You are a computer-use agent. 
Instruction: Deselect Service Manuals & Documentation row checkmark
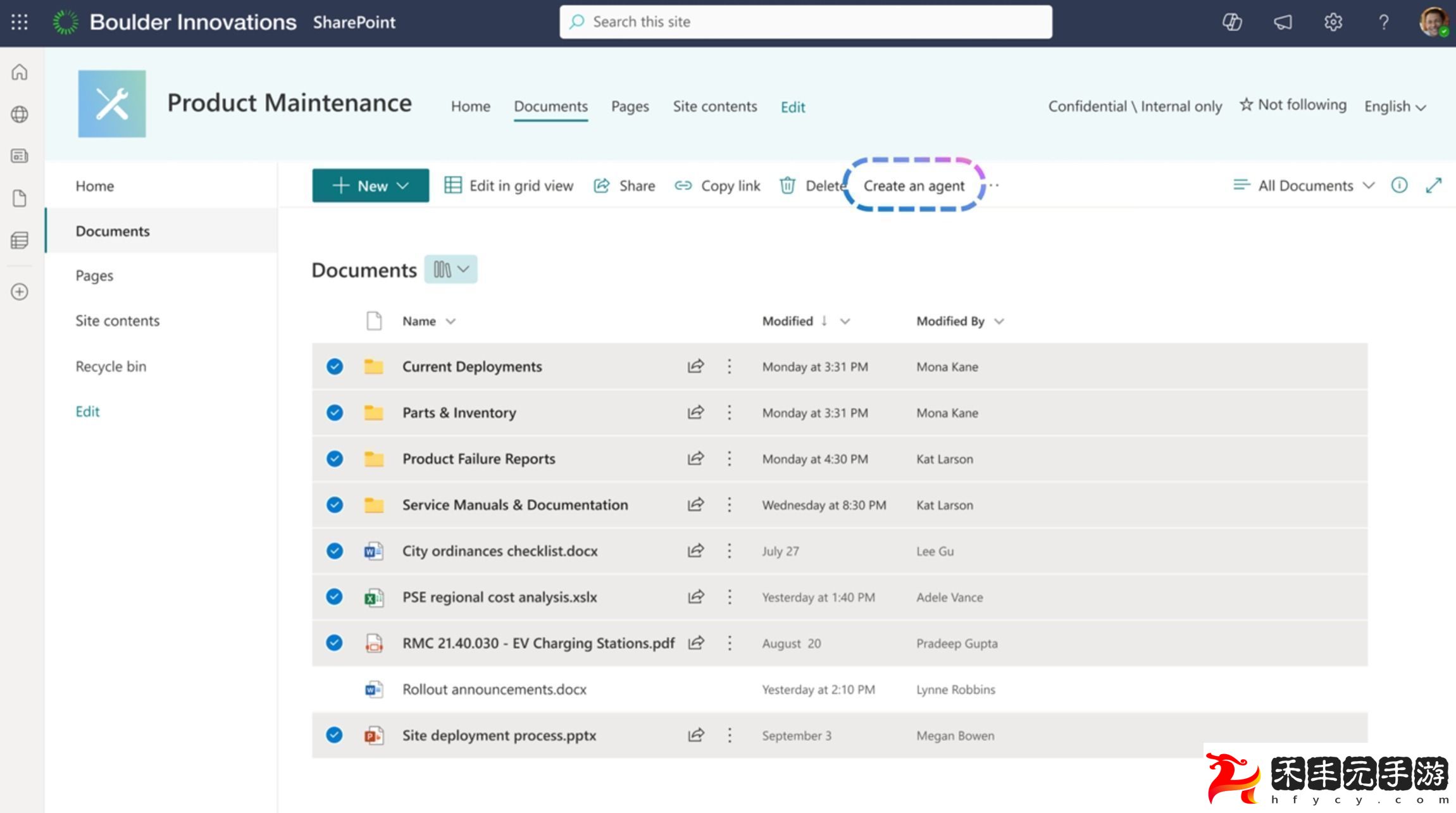tap(335, 504)
